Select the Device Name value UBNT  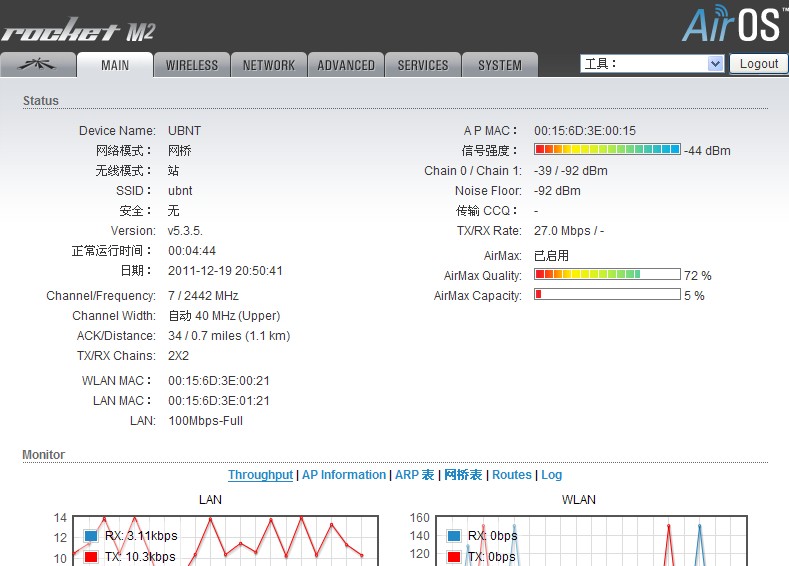pyautogui.click(x=184, y=131)
